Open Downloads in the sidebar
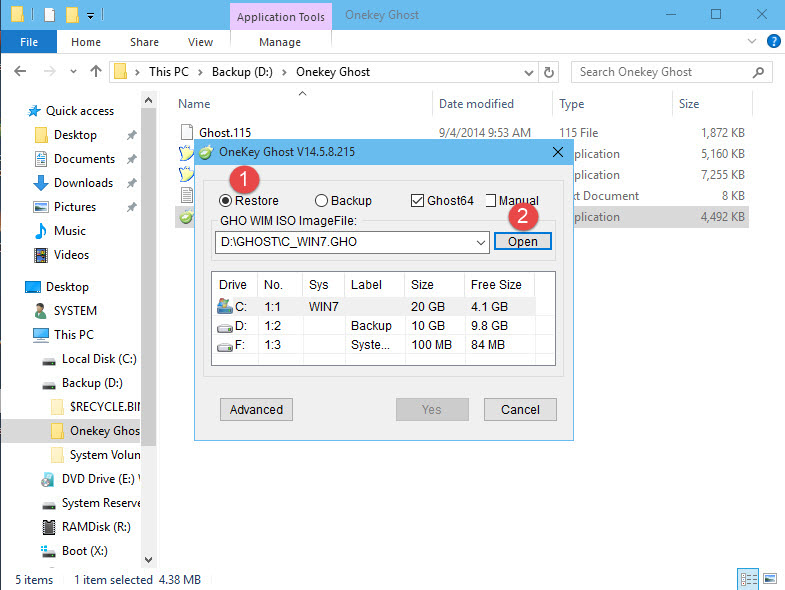Screen dimensions: 785x590 (x=83, y=183)
